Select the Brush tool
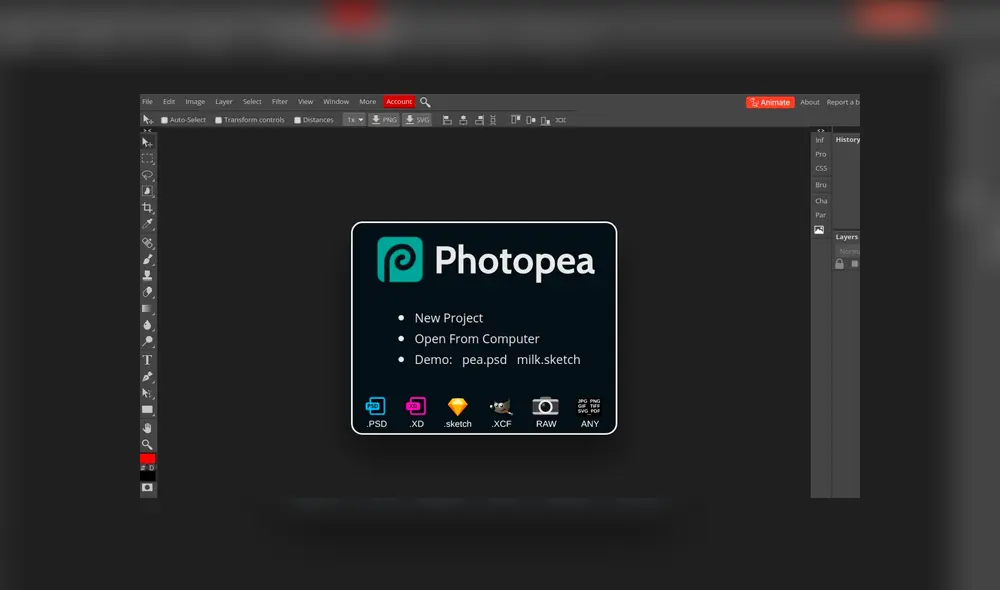 point(147,259)
